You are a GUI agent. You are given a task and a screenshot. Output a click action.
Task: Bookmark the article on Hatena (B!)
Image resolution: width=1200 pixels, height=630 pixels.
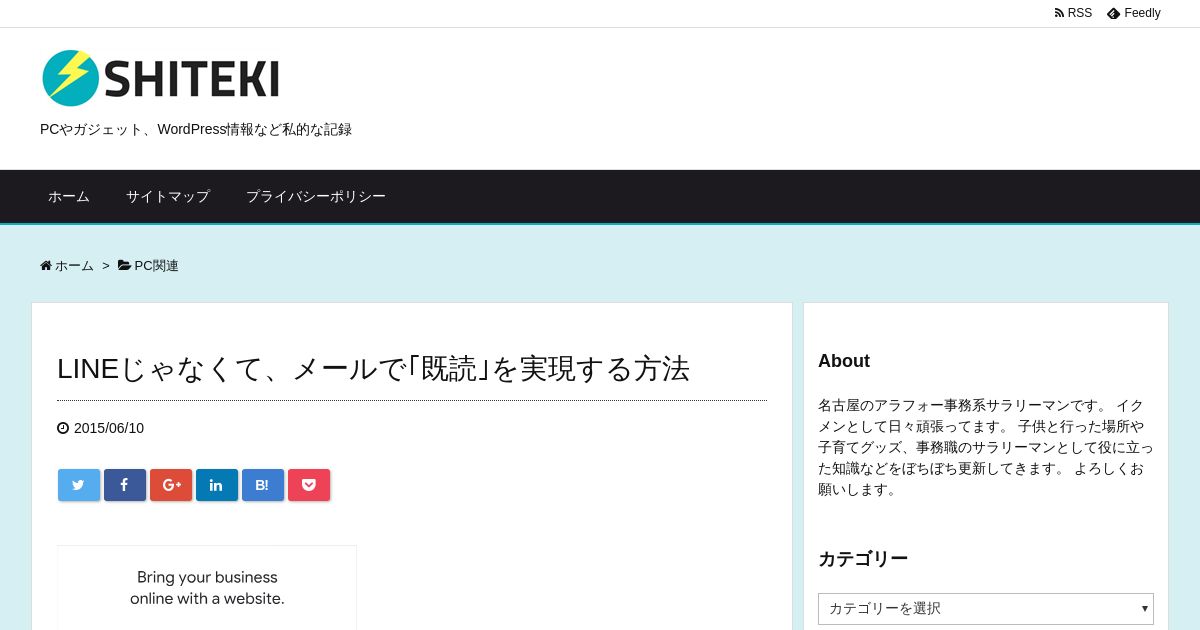click(x=263, y=485)
